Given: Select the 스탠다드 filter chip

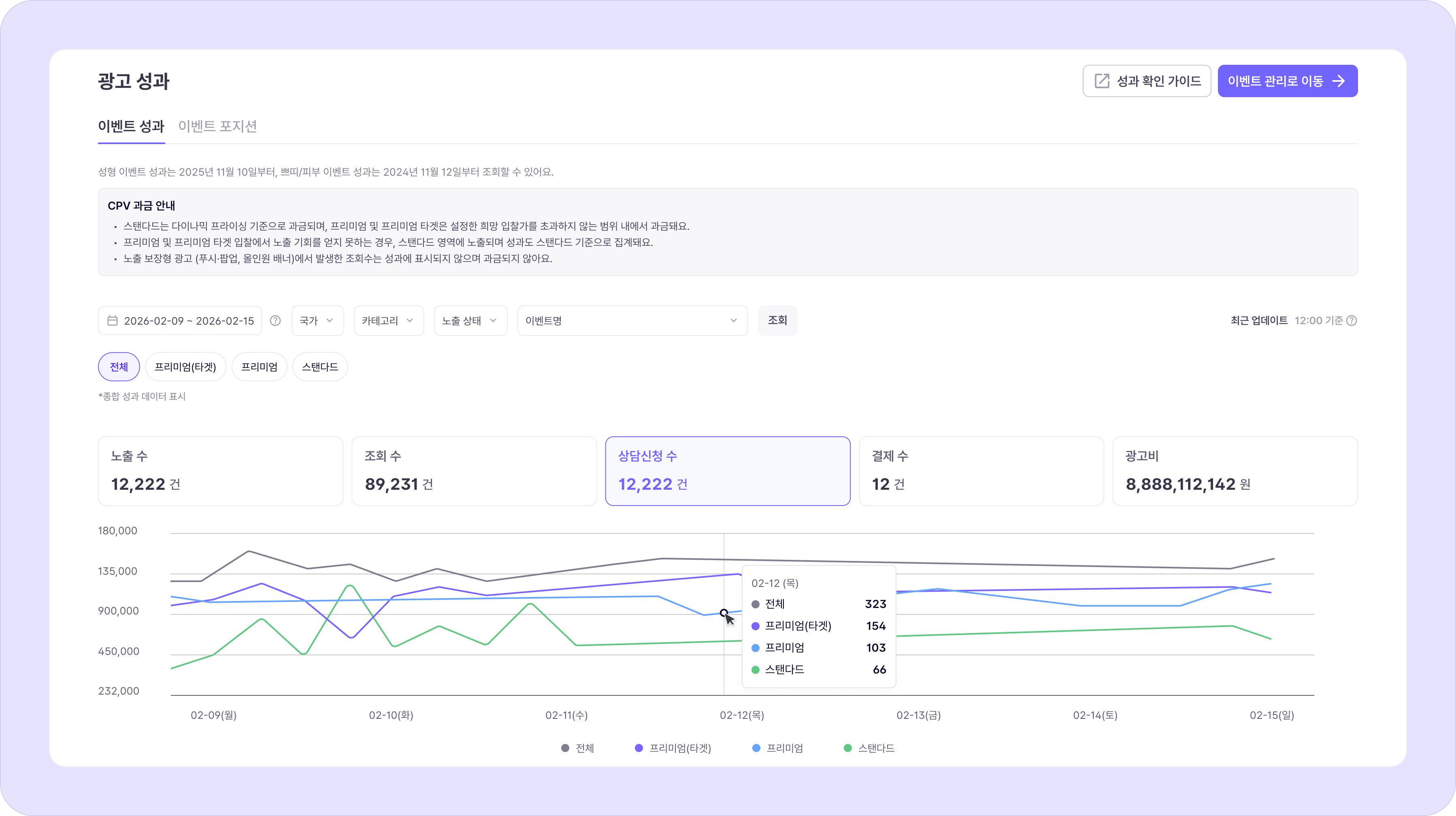Looking at the screenshot, I should click(x=320, y=367).
